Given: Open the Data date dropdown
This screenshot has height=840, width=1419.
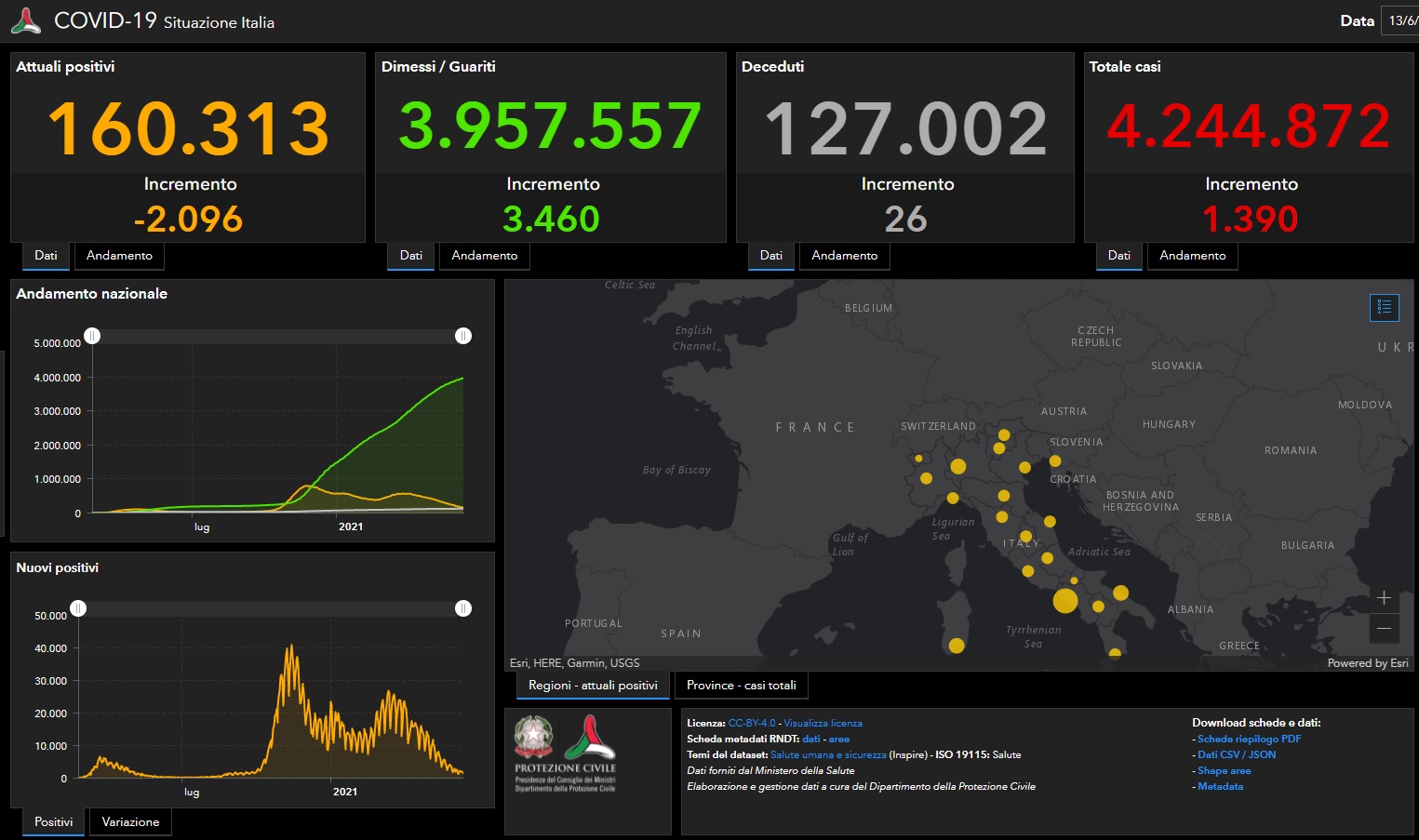Looking at the screenshot, I should pyautogui.click(x=1400, y=20).
